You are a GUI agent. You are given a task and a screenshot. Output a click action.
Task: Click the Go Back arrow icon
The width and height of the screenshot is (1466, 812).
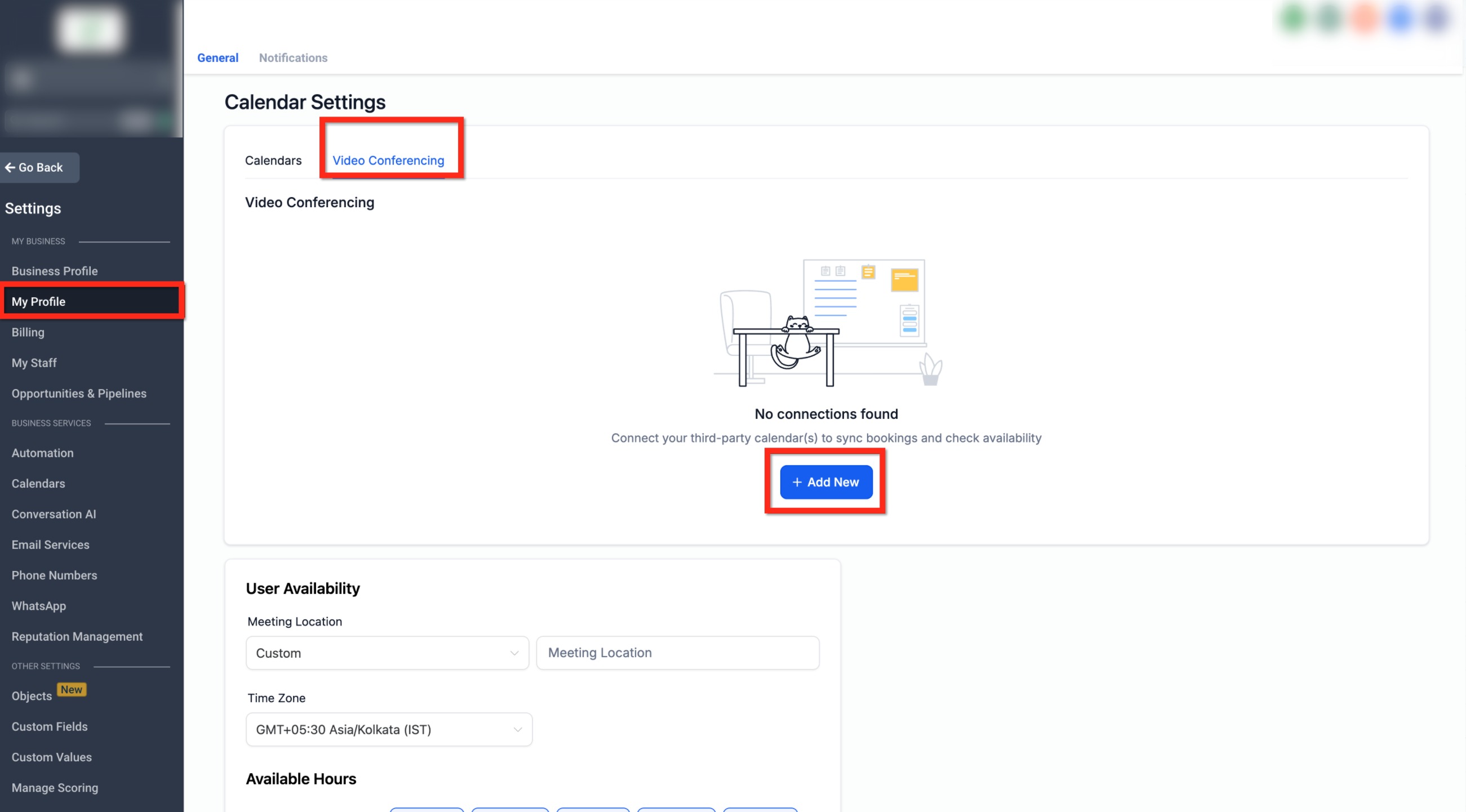point(10,167)
